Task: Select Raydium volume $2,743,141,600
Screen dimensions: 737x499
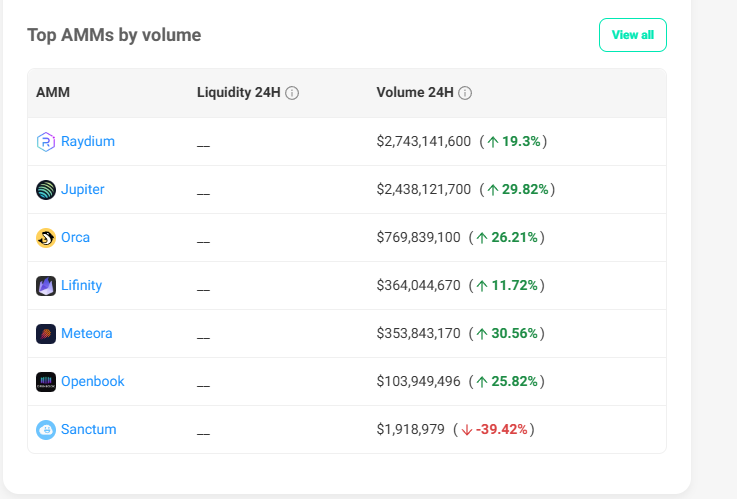Action: point(423,141)
